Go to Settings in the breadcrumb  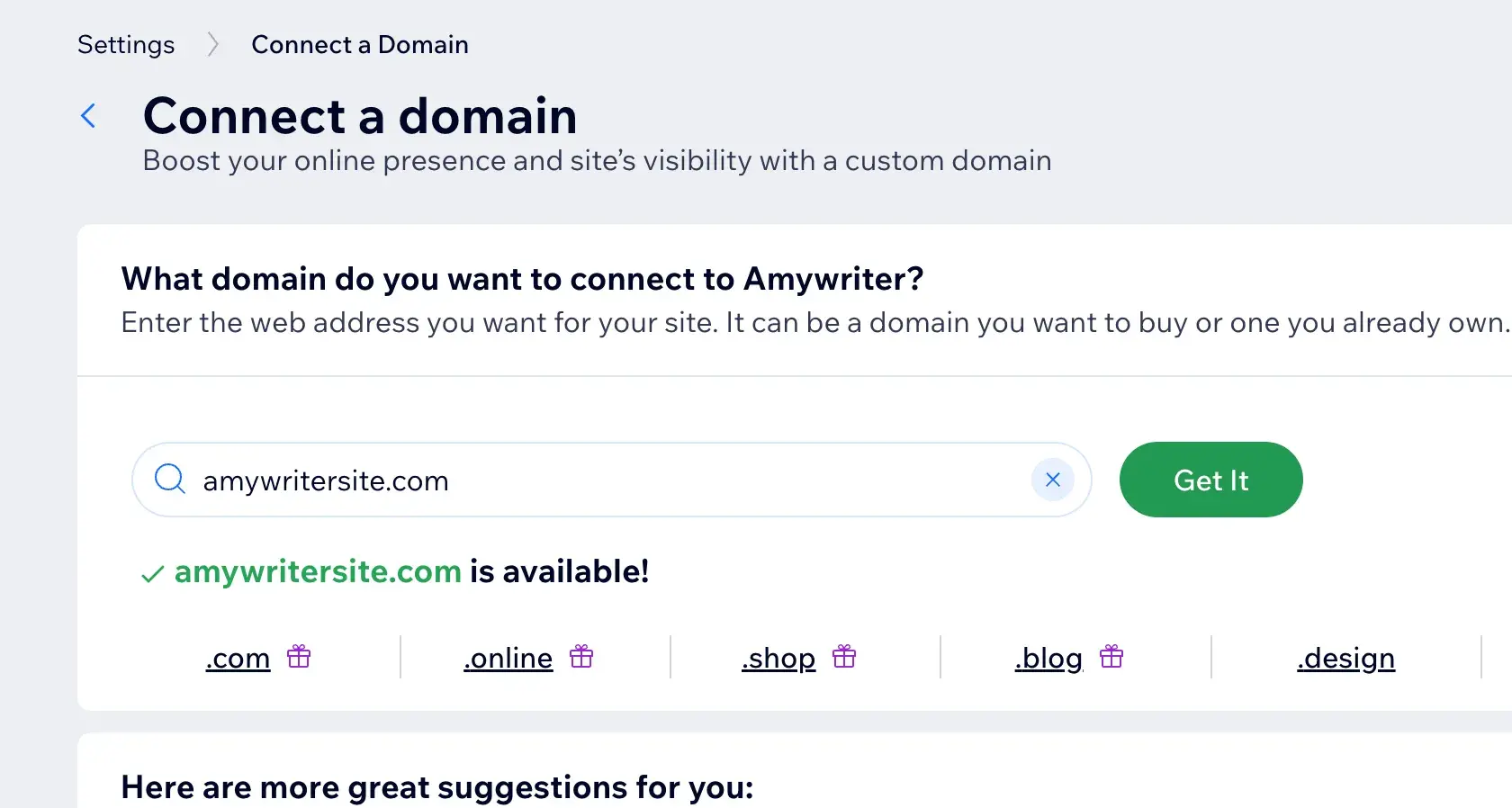[126, 44]
